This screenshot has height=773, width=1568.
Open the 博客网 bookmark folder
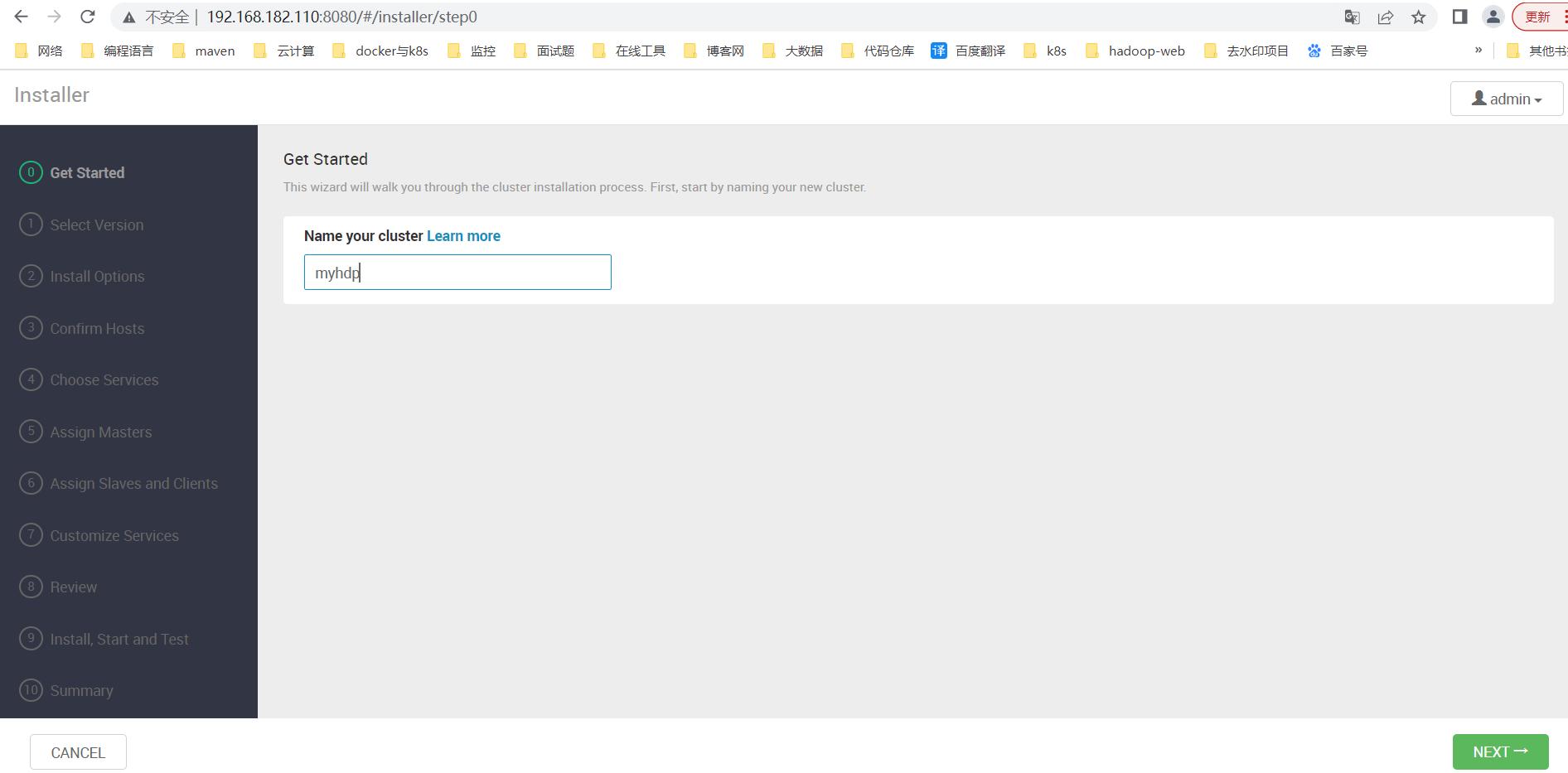tap(714, 51)
